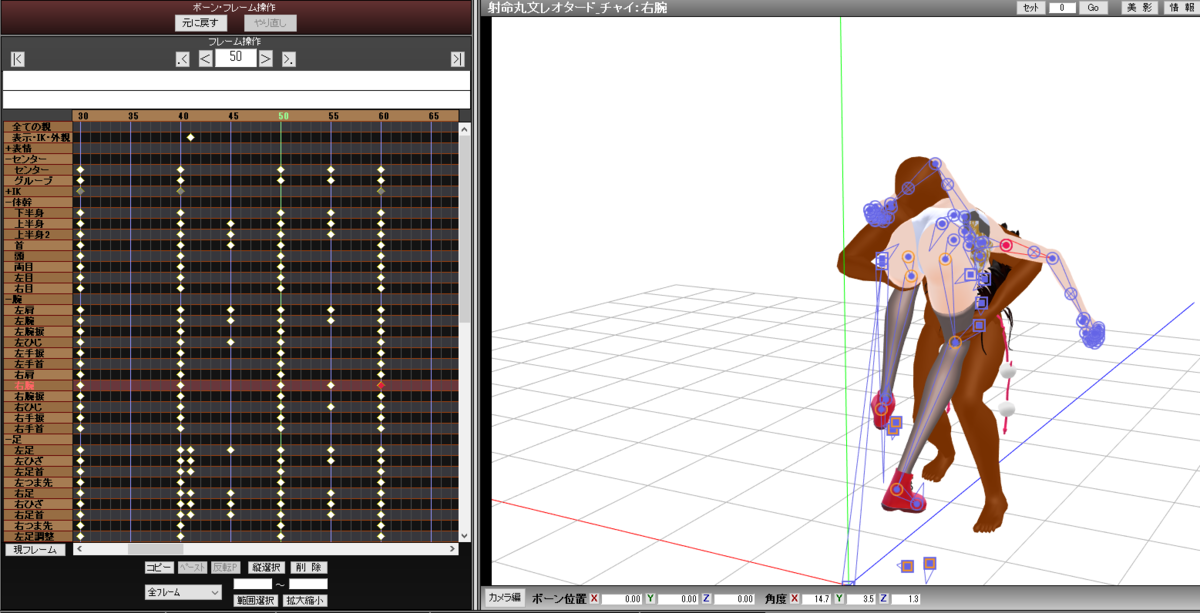Collapse the −体幹 group

37,202
